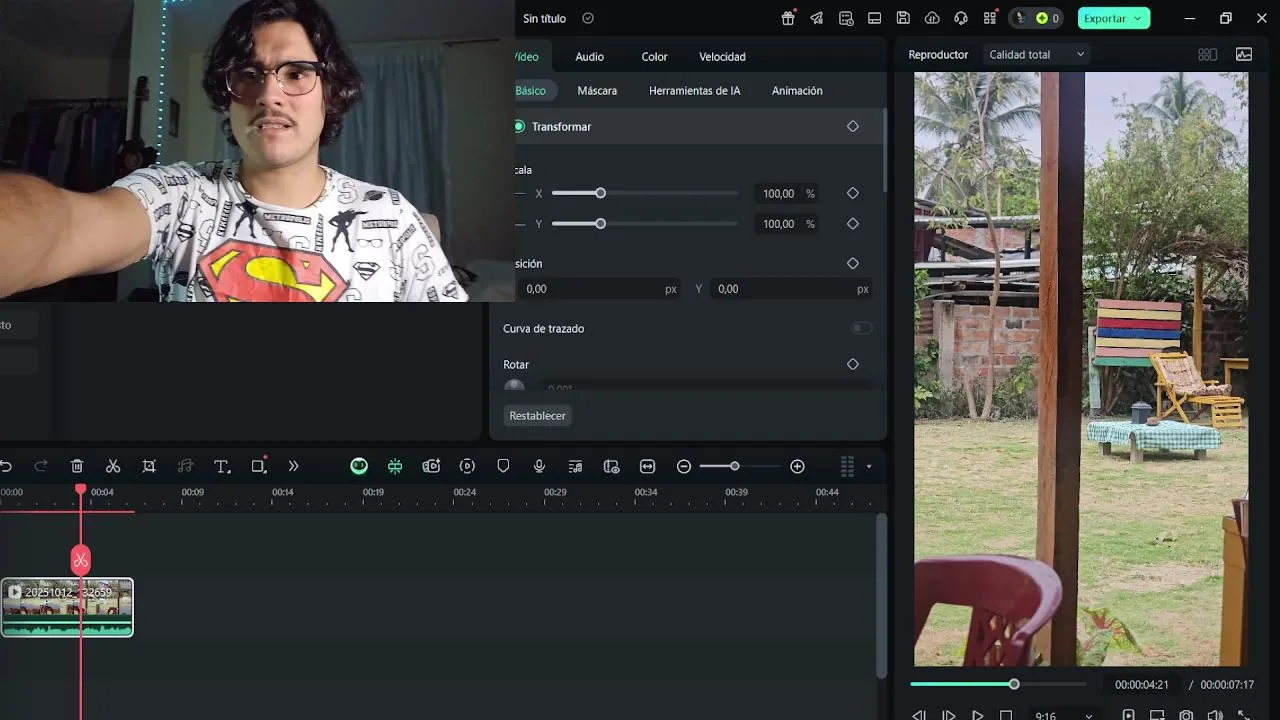The width and height of the screenshot is (1280, 720).
Task: Zoom in the timeline with plus icon
Action: click(x=797, y=467)
